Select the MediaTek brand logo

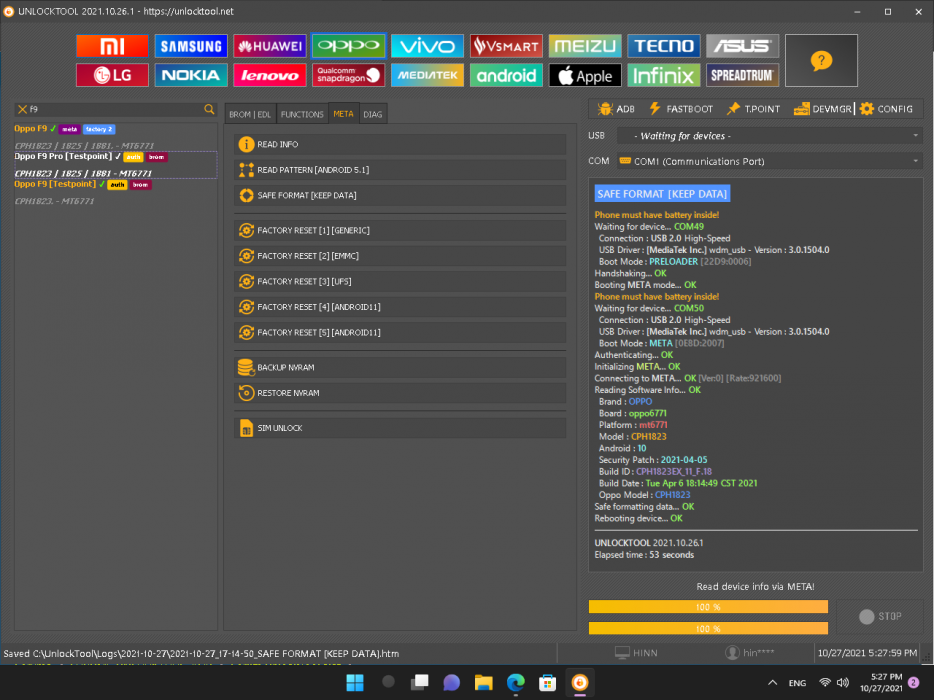click(427, 75)
